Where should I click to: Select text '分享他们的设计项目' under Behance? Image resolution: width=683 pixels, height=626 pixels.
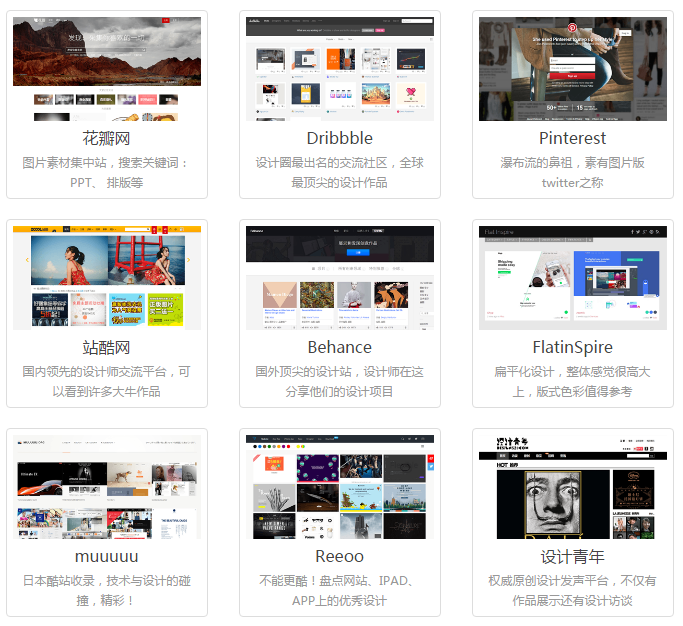340,392
